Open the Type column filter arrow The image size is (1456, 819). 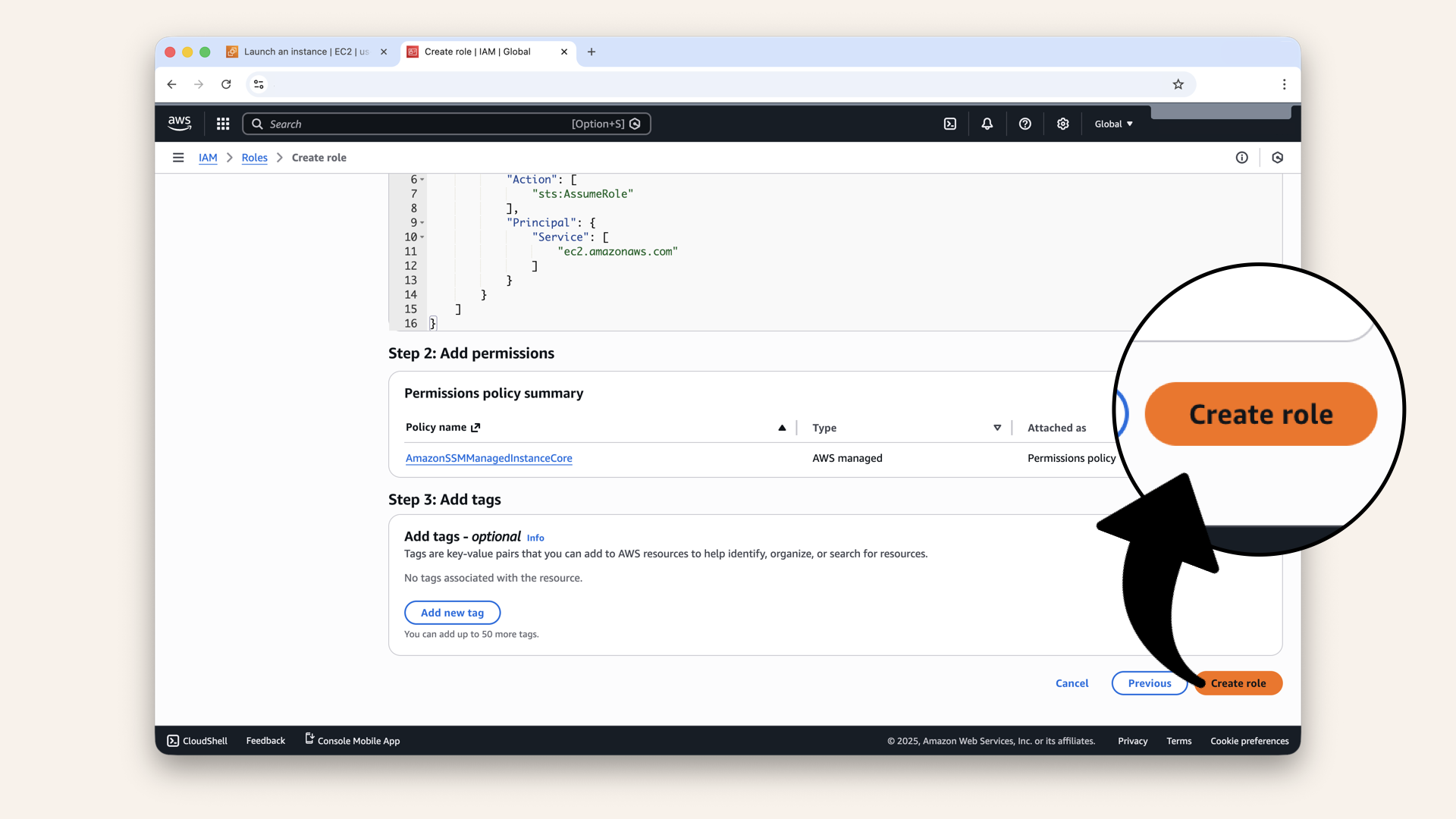coord(997,428)
